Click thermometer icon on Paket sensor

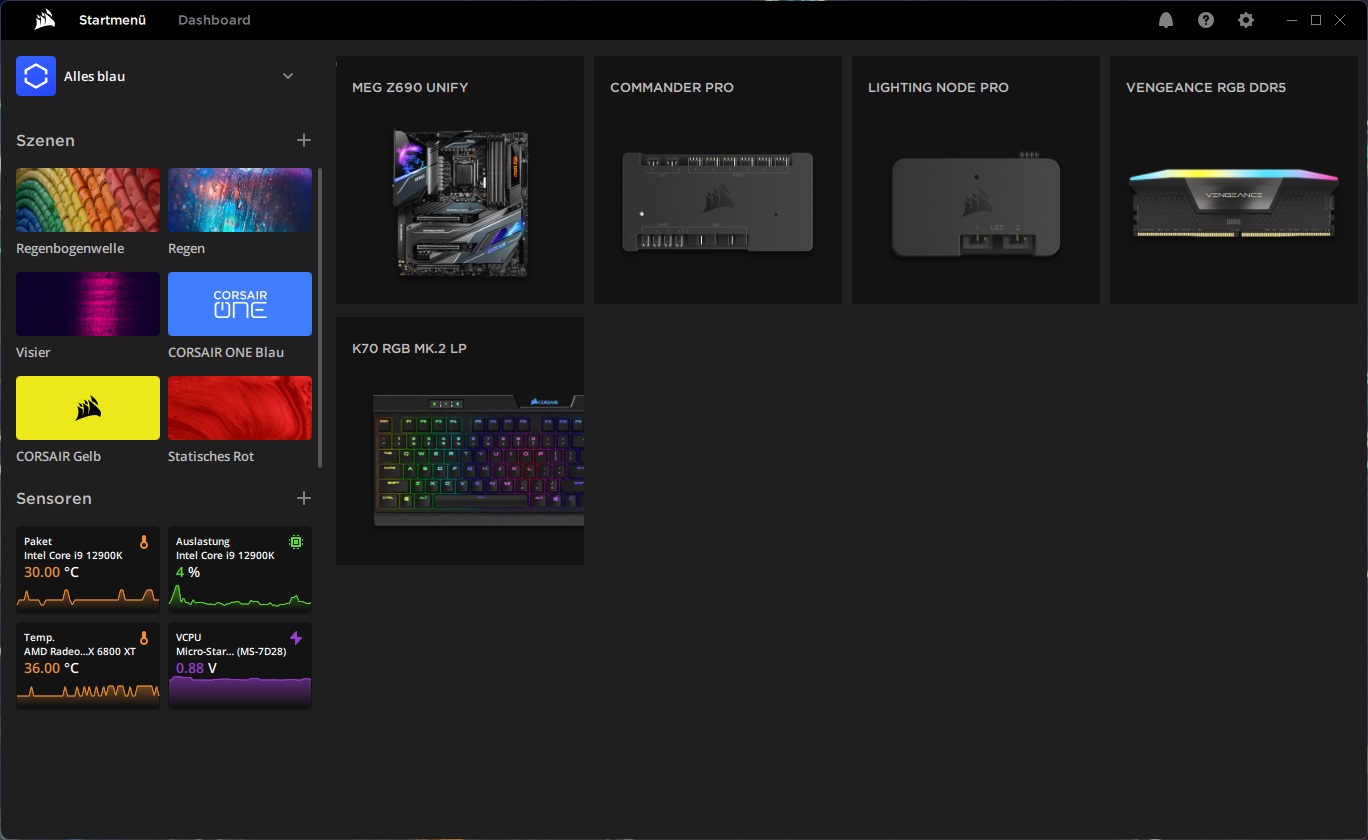point(144,542)
